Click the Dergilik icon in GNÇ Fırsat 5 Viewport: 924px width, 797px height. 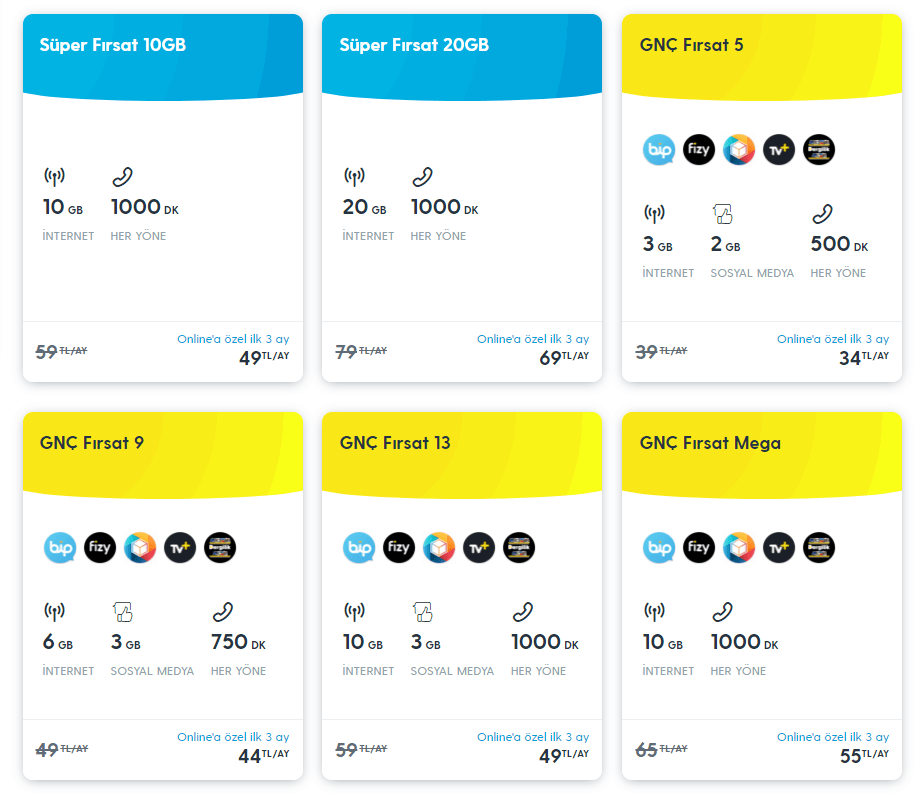point(819,150)
